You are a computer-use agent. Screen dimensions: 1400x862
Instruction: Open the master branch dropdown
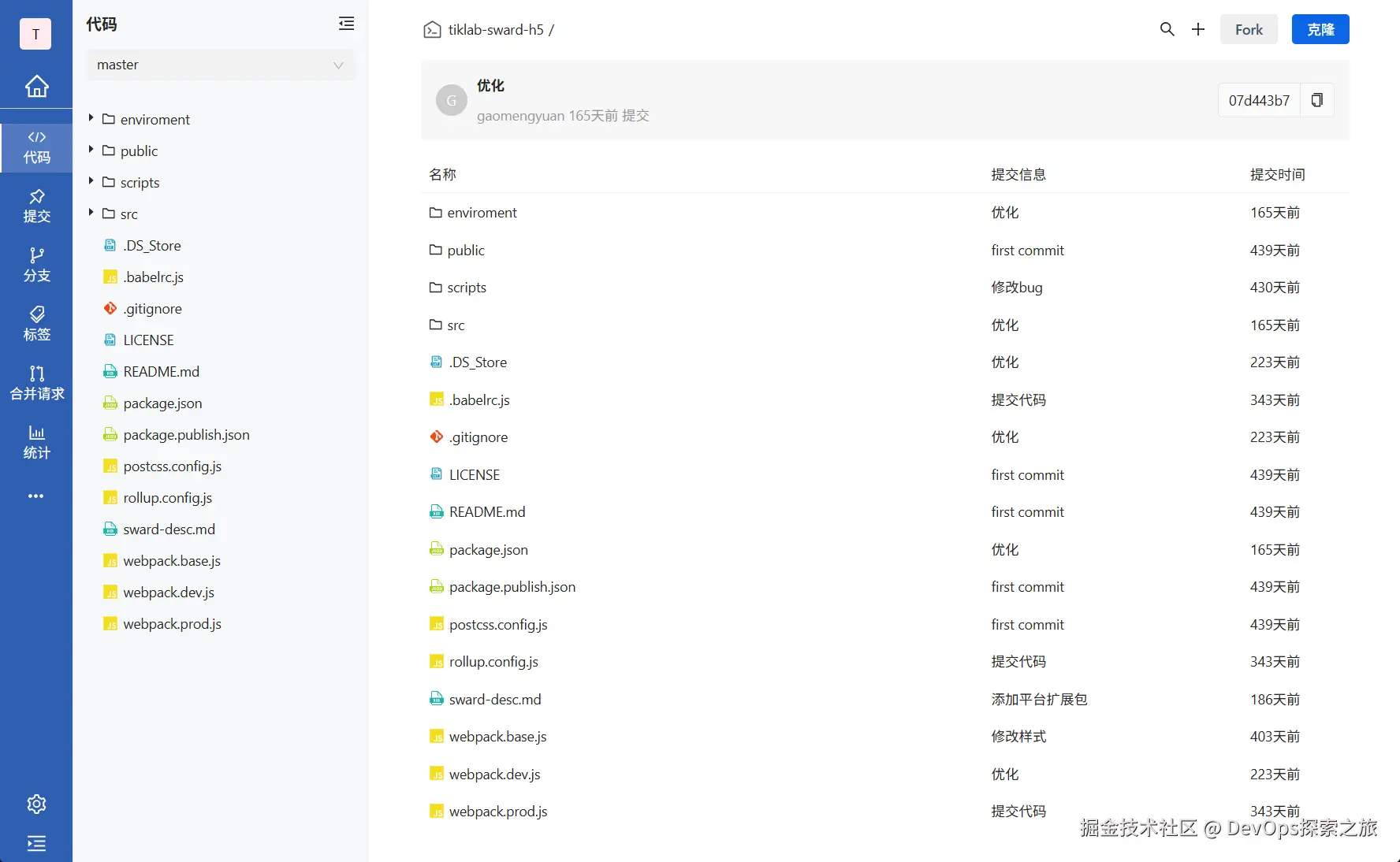point(221,65)
